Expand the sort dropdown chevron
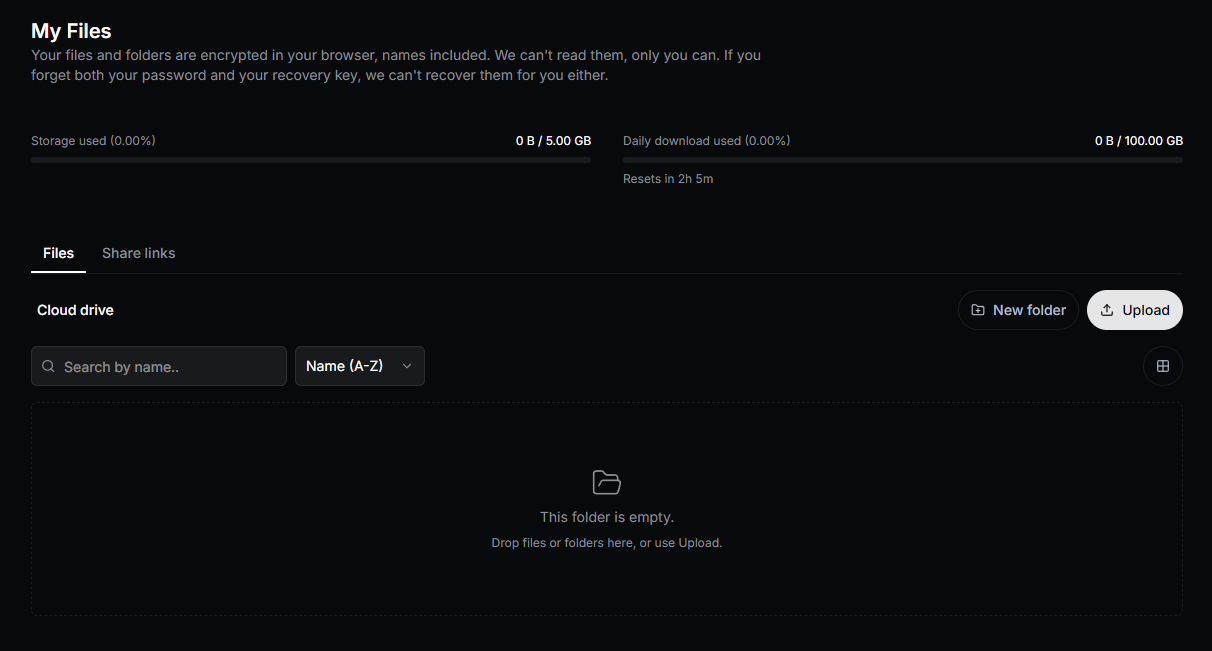The width and height of the screenshot is (1212, 651). point(407,366)
